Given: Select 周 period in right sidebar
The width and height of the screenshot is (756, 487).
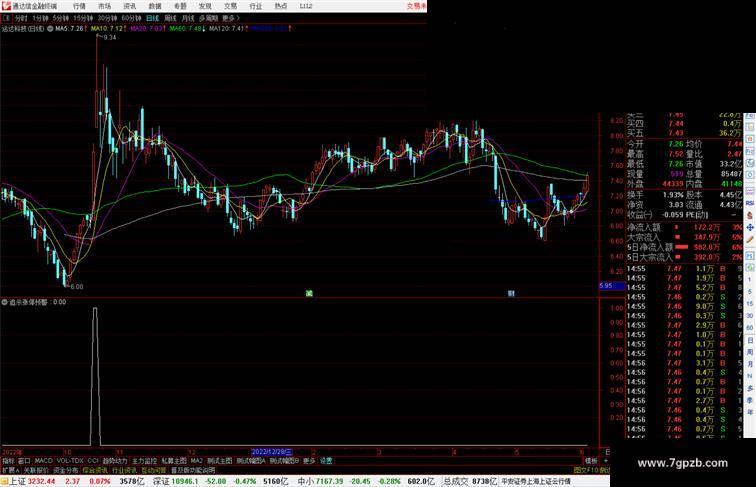Looking at the screenshot, I should tap(750, 352).
